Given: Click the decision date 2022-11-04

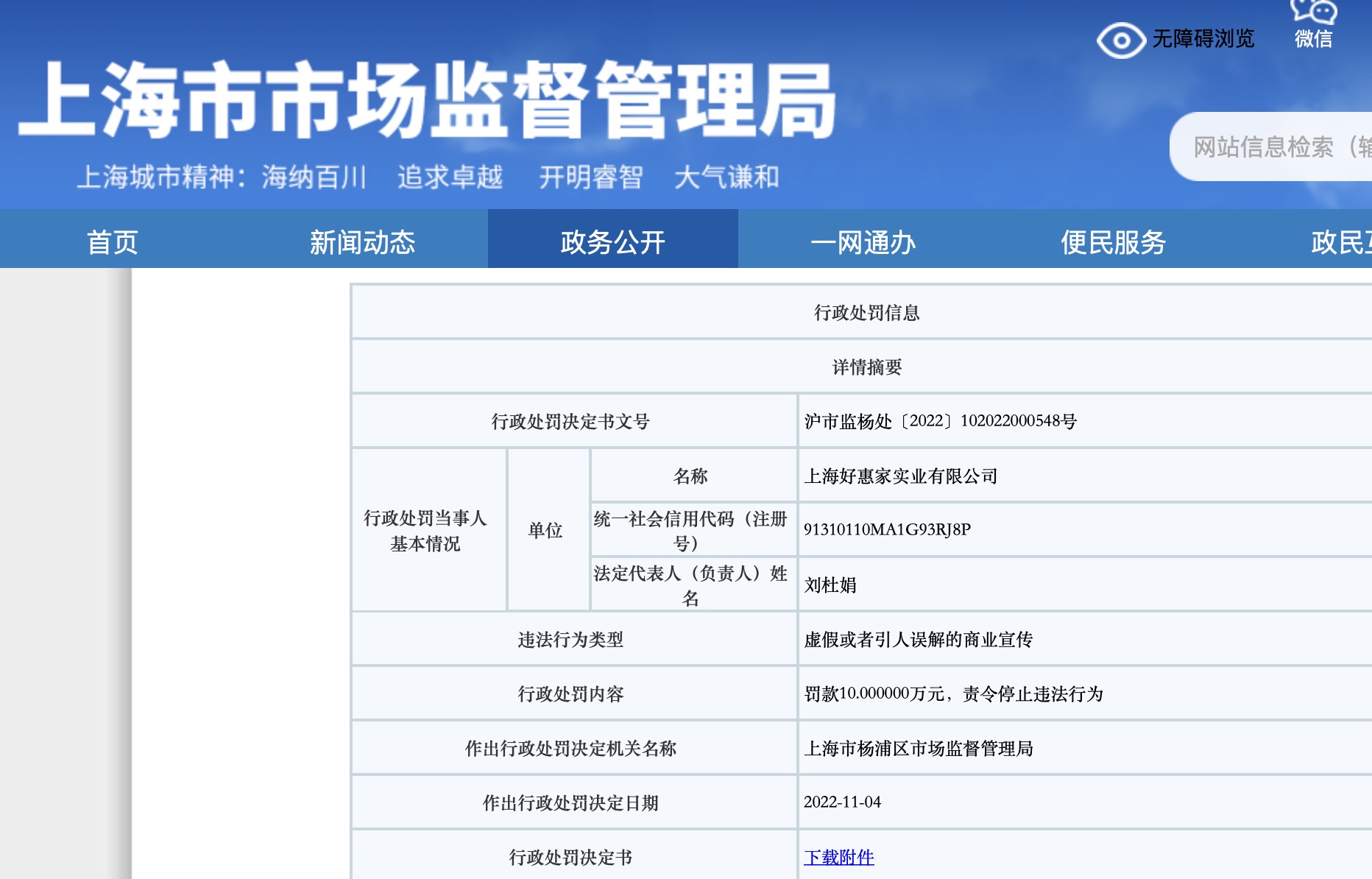Looking at the screenshot, I should click(842, 802).
